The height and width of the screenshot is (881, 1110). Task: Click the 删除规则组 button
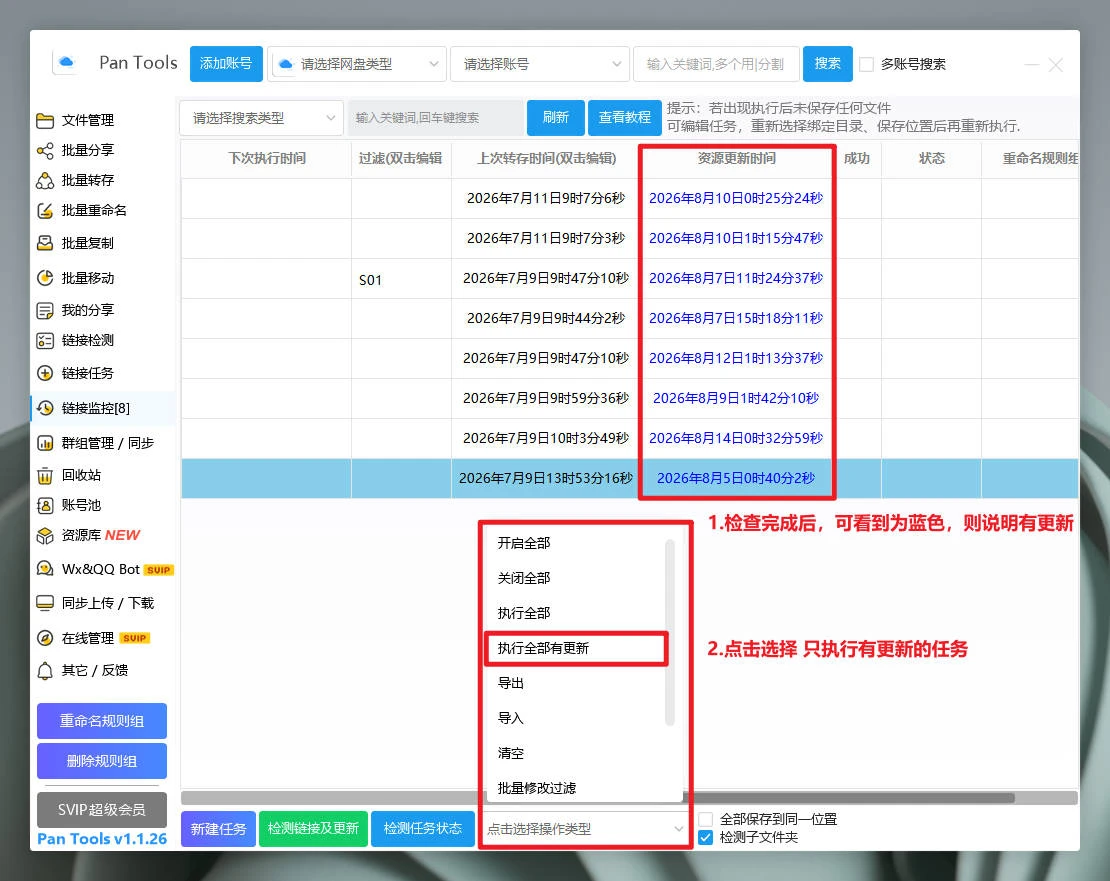coord(102,761)
